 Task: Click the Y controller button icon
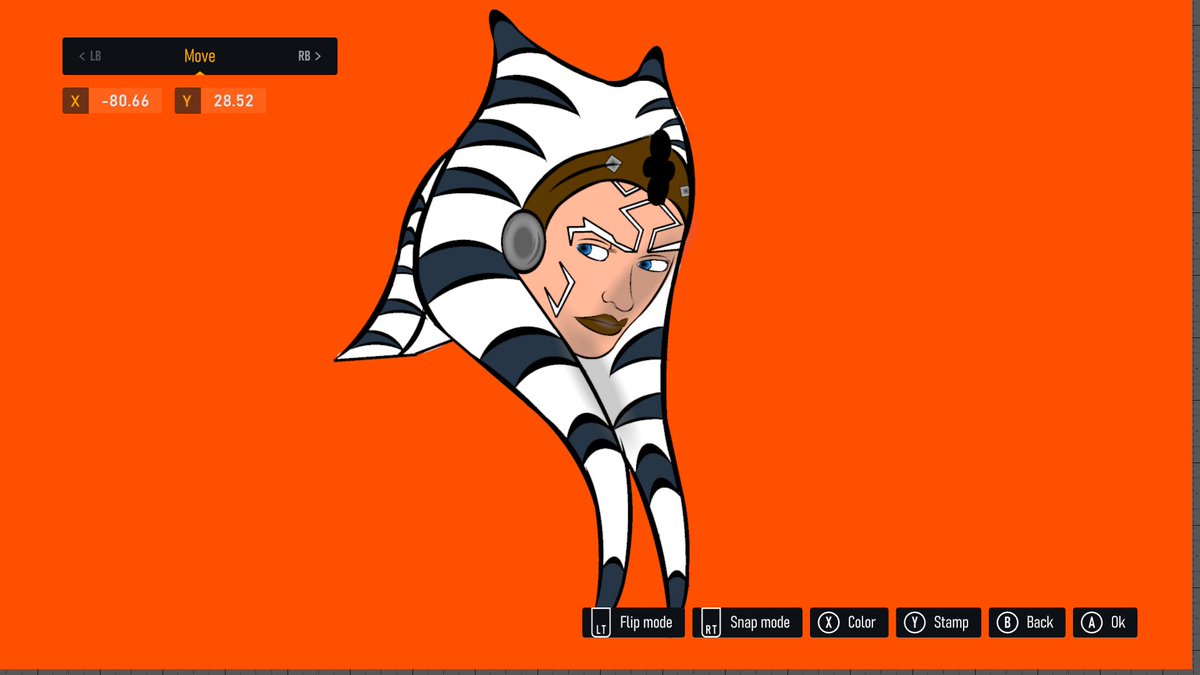pos(914,622)
